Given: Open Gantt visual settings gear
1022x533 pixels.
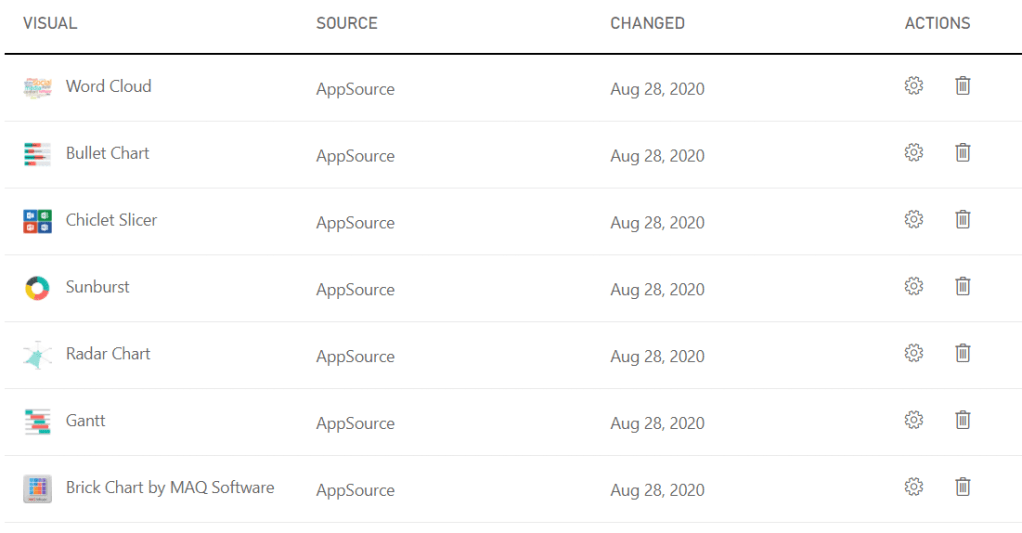Looking at the screenshot, I should (x=913, y=420).
